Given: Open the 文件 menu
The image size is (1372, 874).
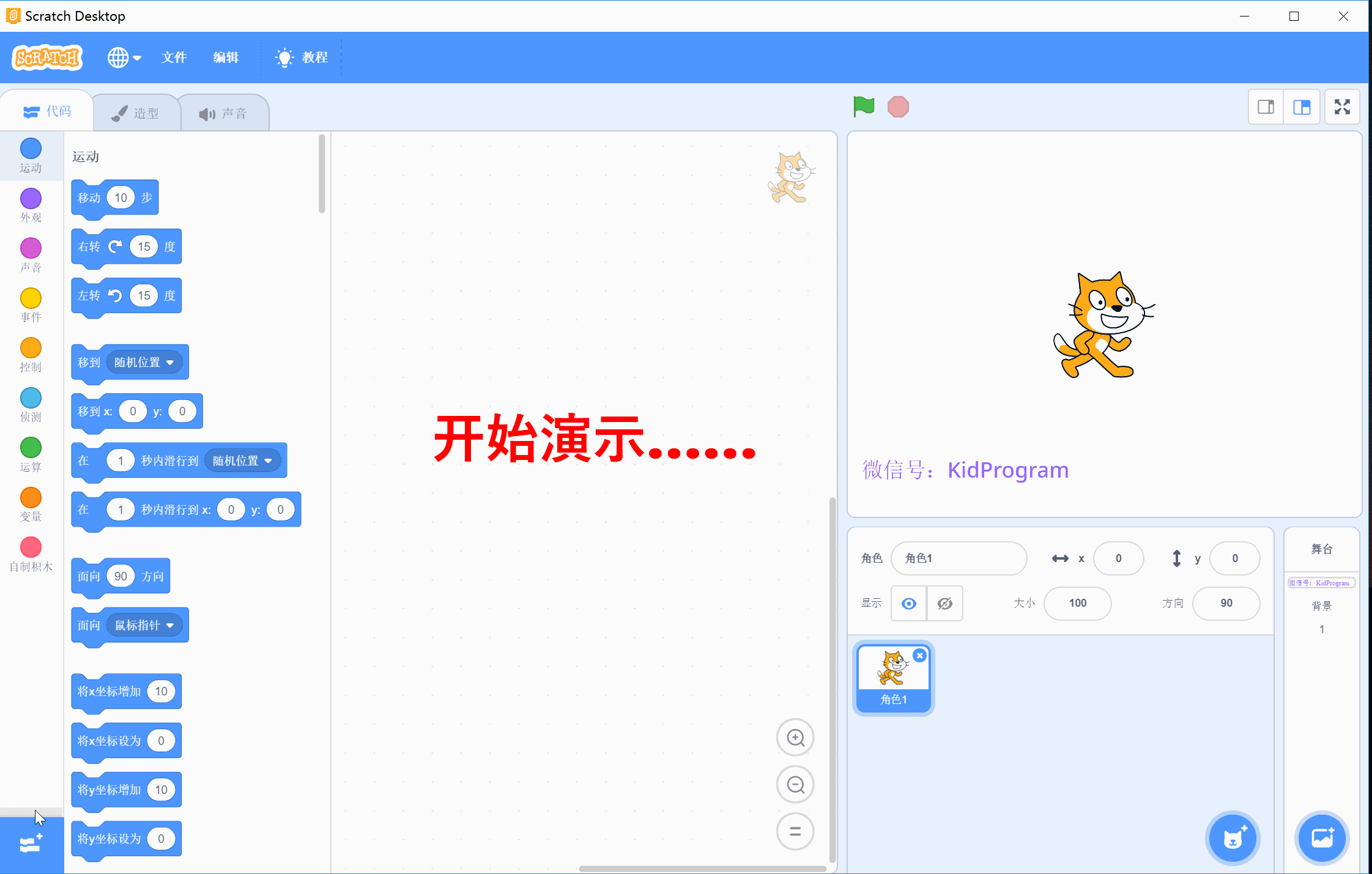Looking at the screenshot, I should click(174, 57).
